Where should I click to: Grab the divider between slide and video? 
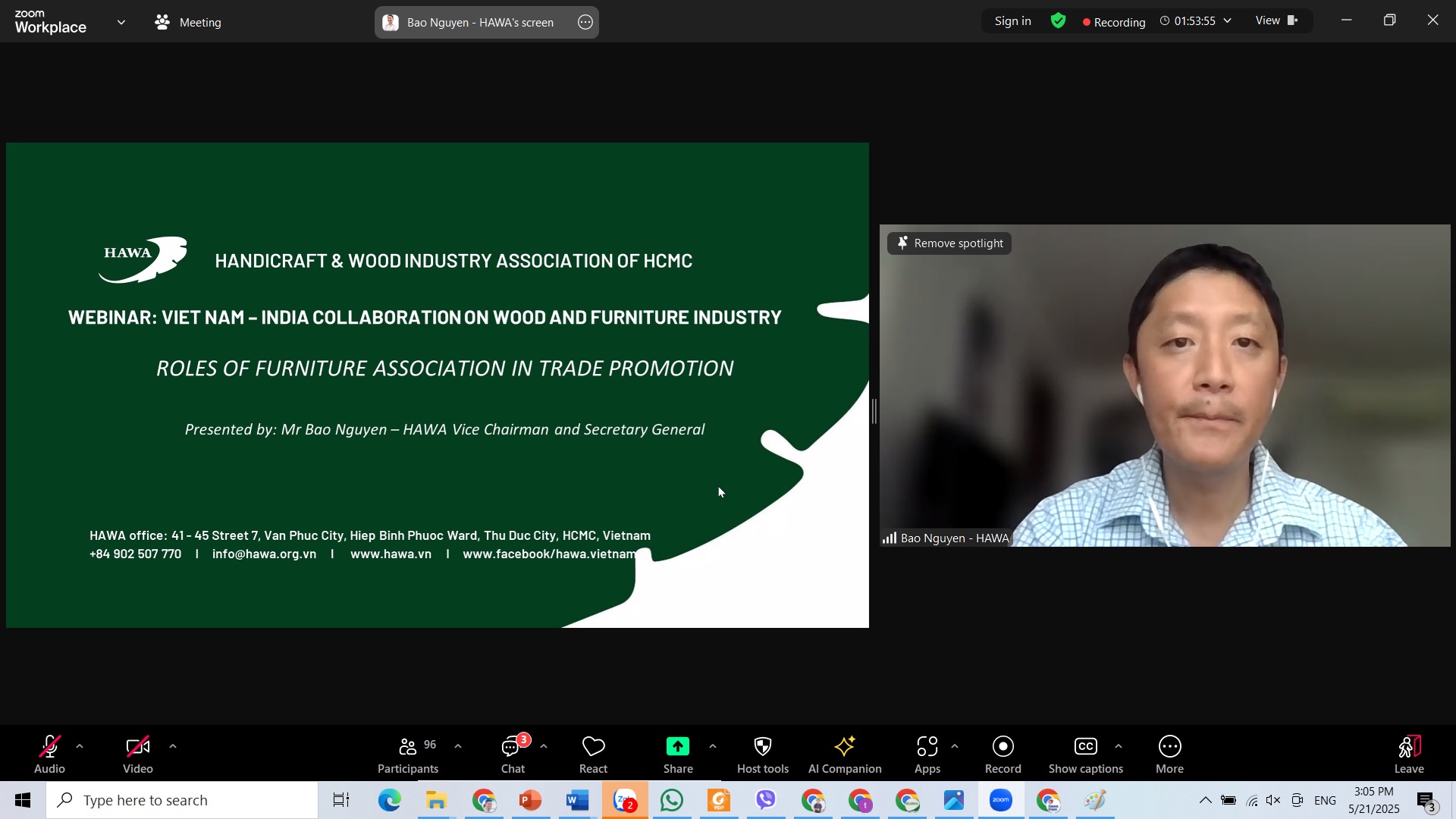(x=874, y=411)
